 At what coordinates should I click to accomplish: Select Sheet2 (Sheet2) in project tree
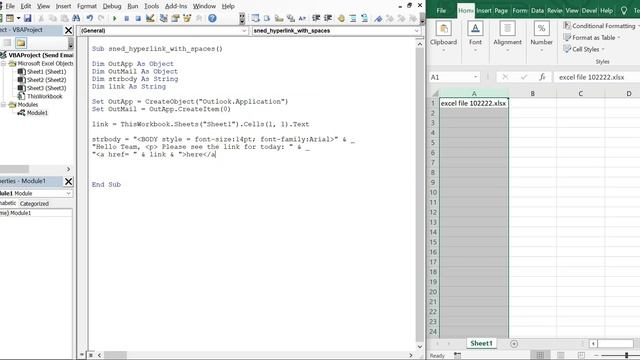click(46, 80)
